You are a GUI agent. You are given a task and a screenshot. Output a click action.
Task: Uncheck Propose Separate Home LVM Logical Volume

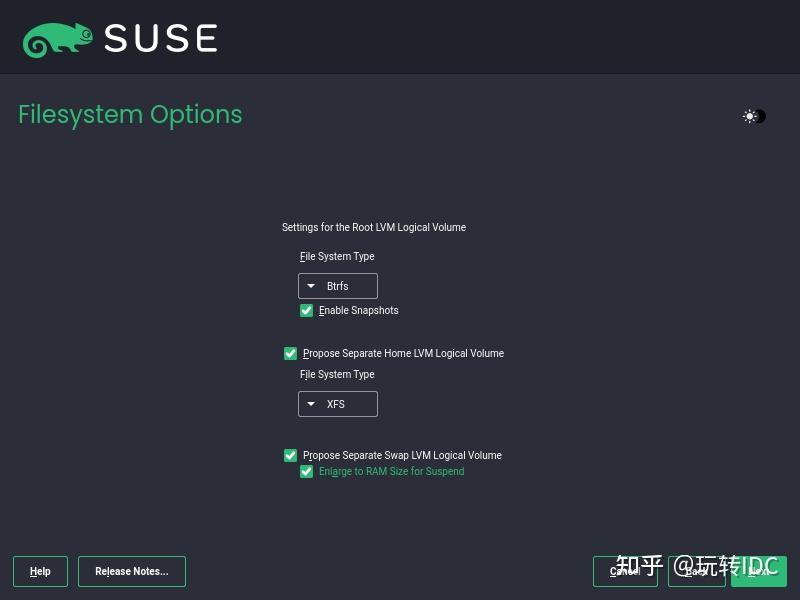(290, 353)
